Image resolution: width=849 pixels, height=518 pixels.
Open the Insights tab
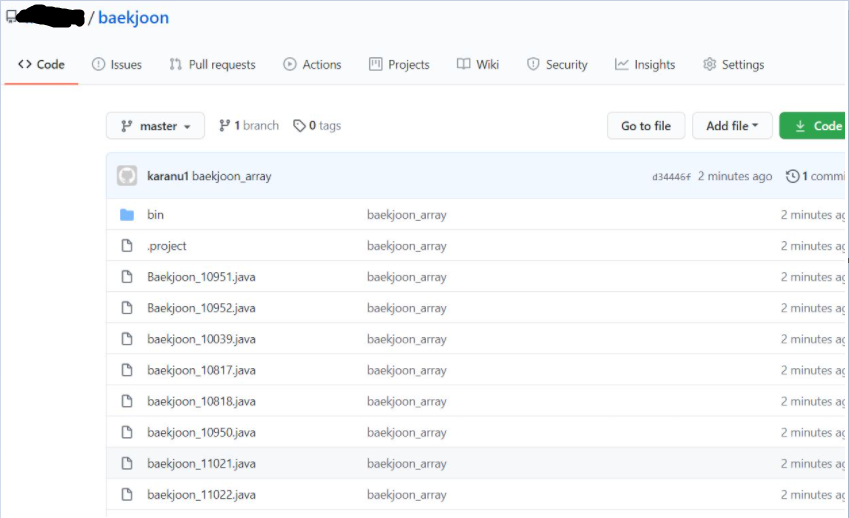tap(645, 64)
